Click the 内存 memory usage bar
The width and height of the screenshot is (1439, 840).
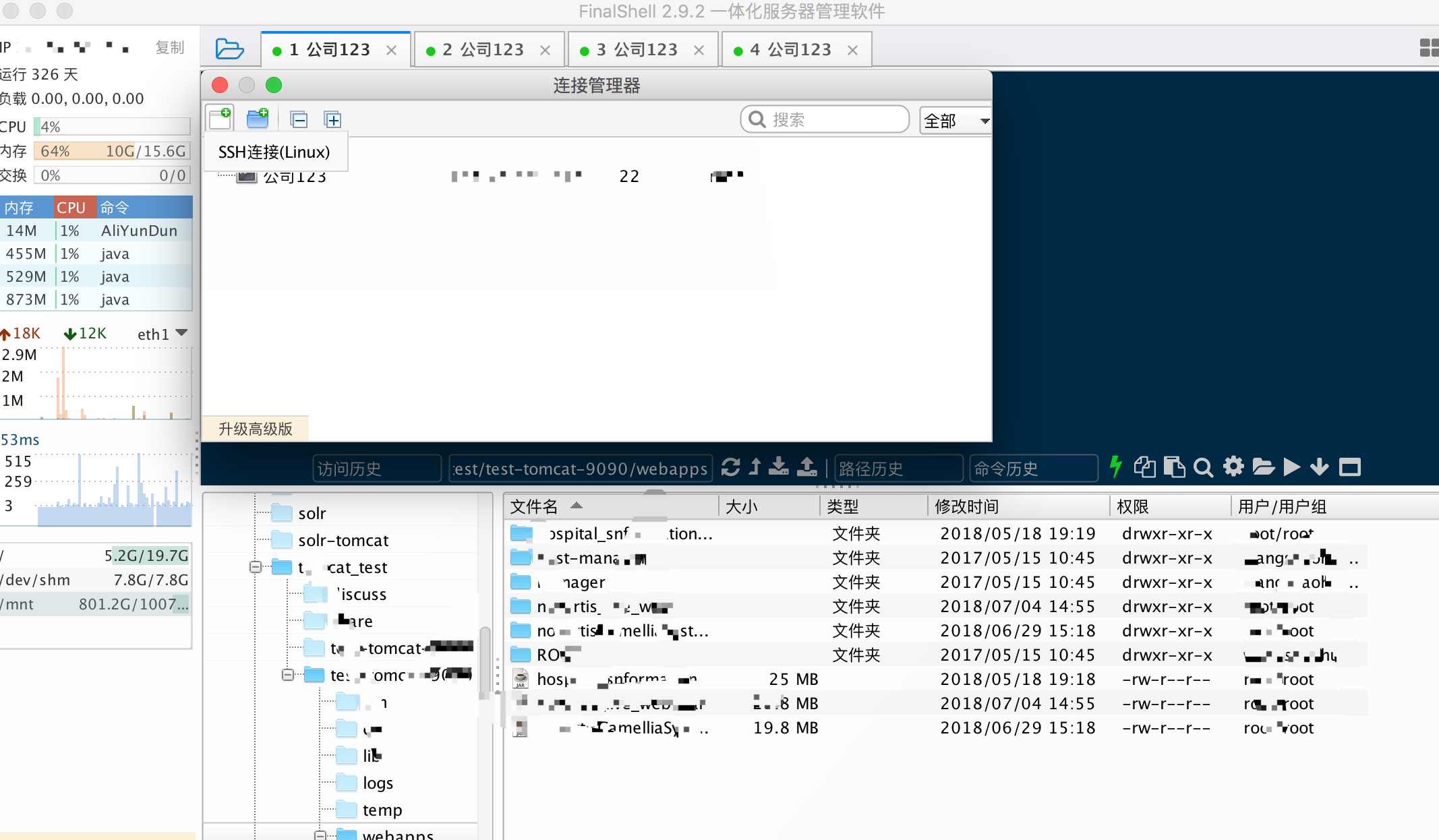point(113,151)
